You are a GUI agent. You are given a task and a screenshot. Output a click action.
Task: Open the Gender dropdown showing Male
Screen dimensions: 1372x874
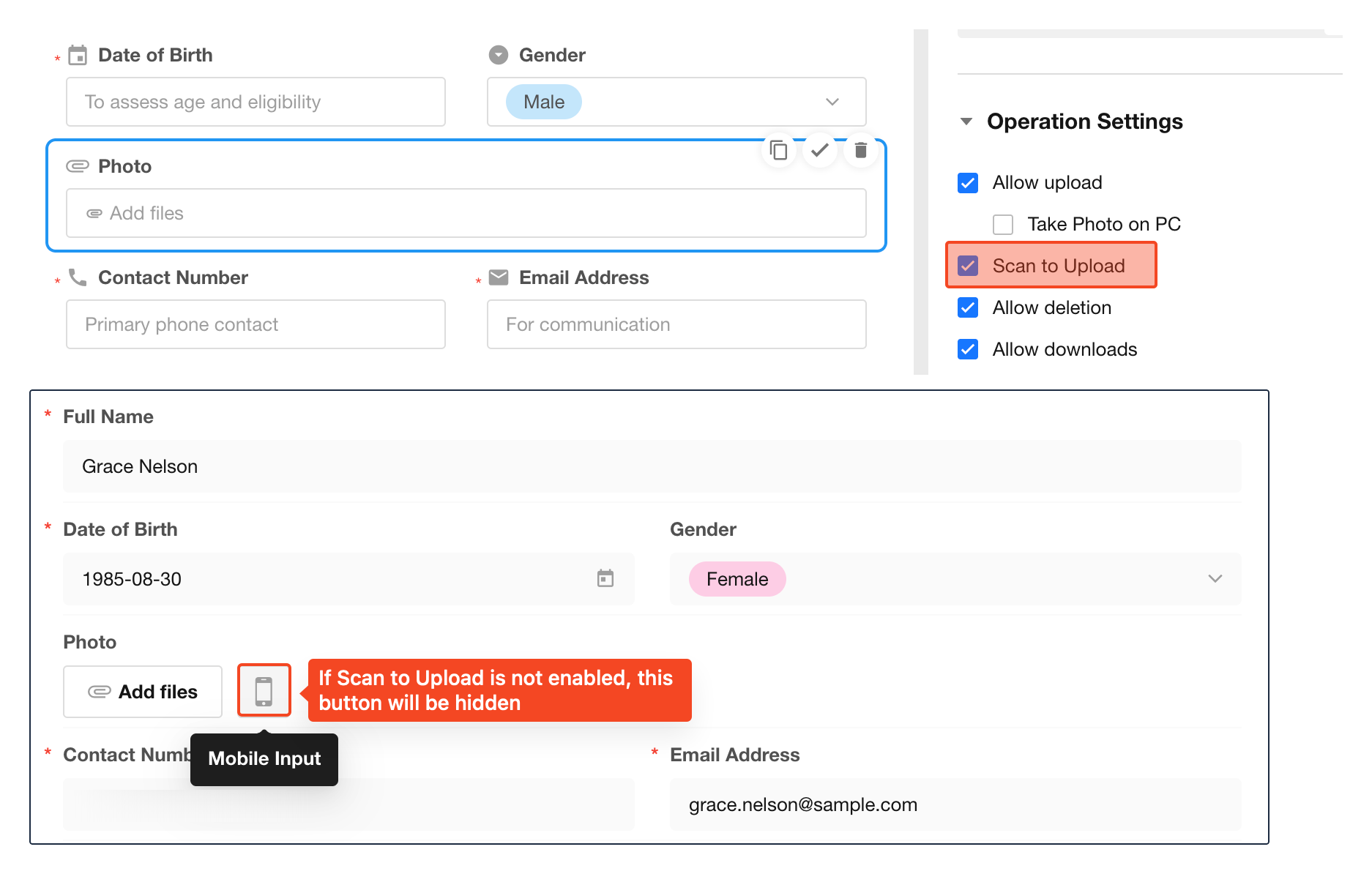[832, 102]
